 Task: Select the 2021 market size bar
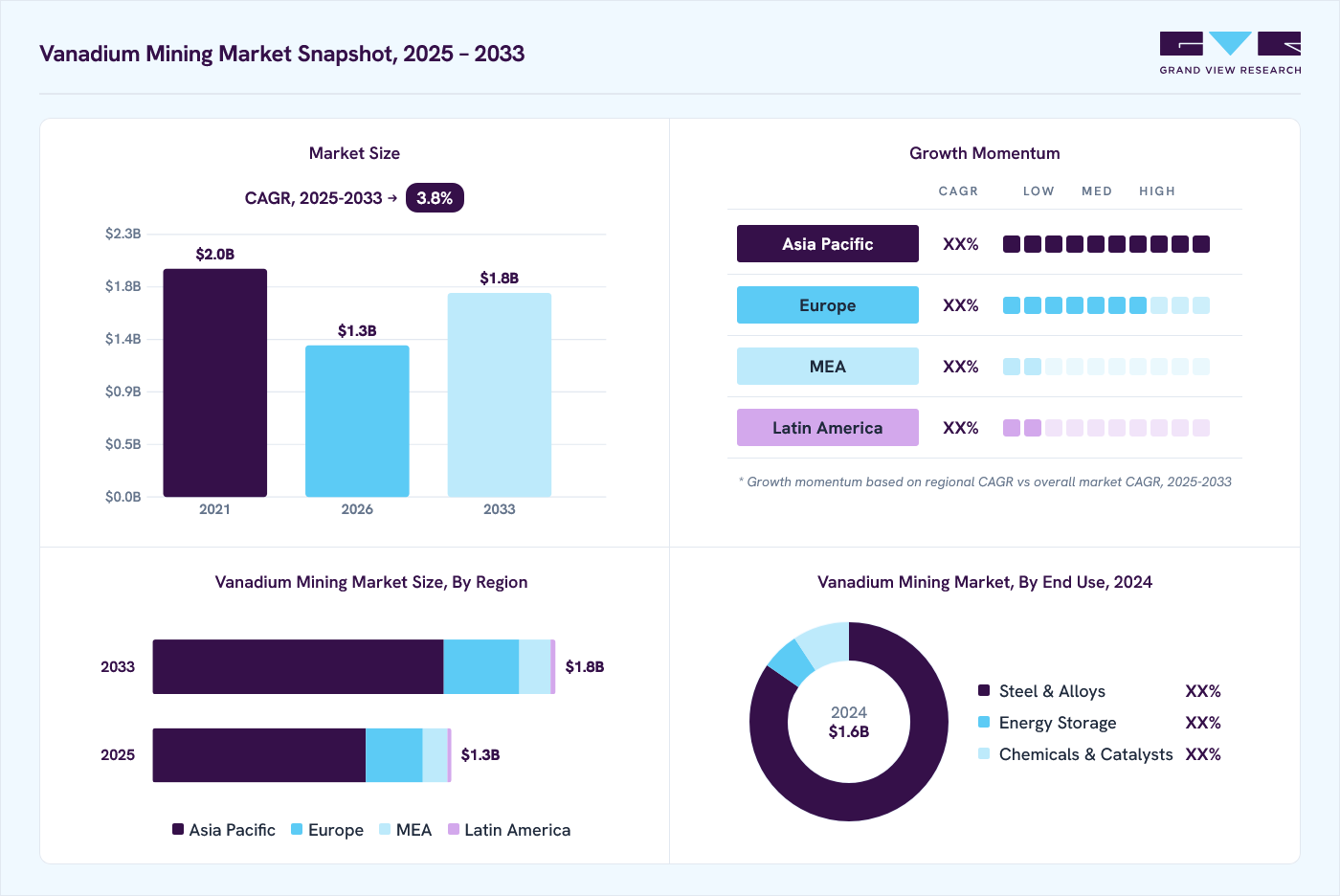click(215, 383)
